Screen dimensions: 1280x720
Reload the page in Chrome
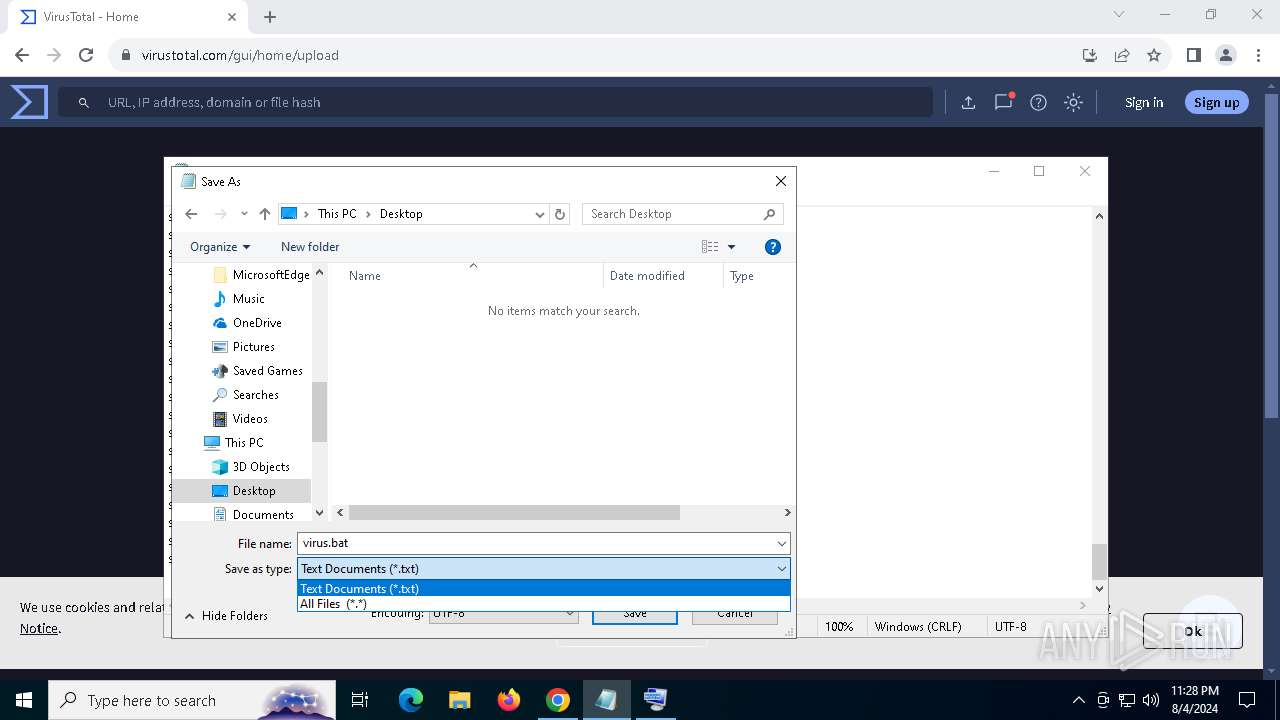pos(86,55)
